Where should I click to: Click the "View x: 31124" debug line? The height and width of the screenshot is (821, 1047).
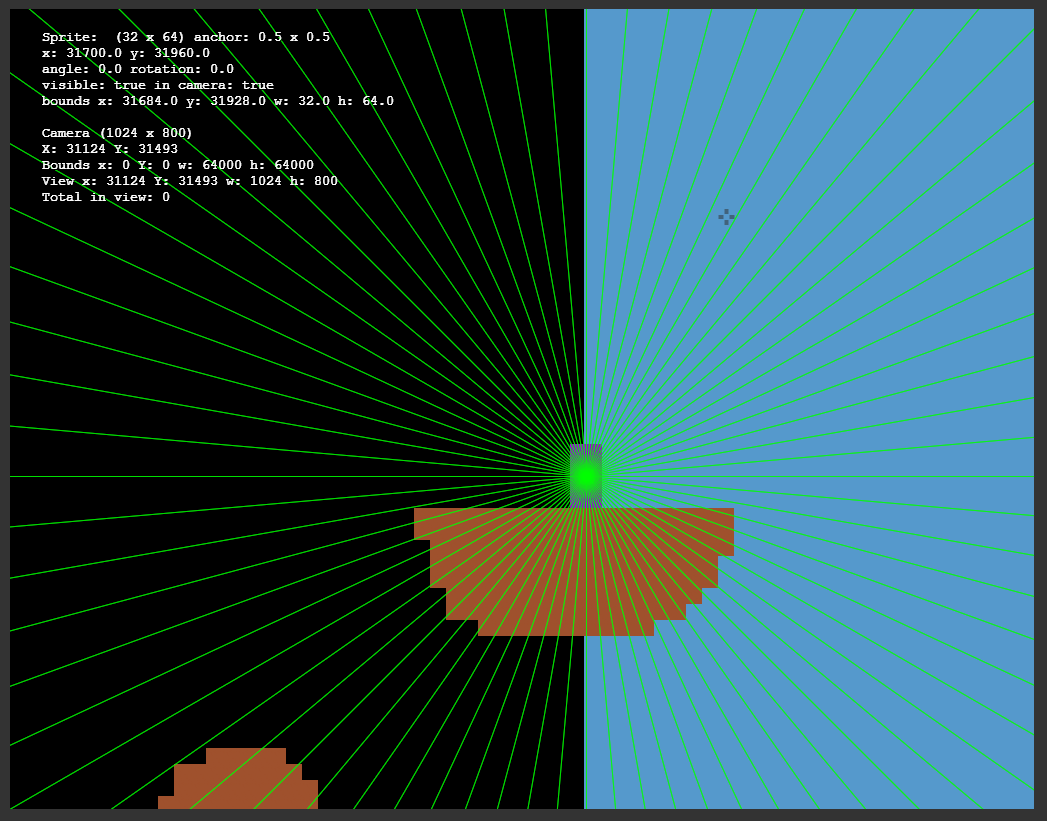point(190,181)
